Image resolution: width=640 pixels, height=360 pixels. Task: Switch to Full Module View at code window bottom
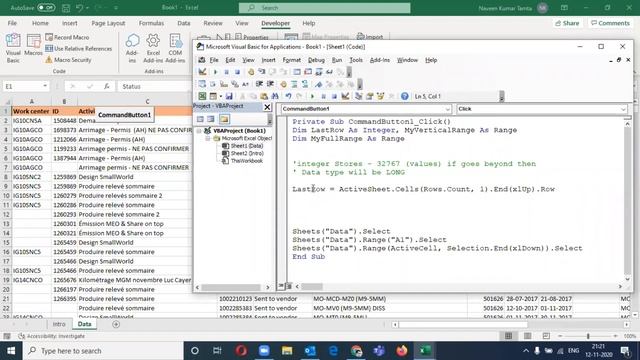click(x=289, y=286)
